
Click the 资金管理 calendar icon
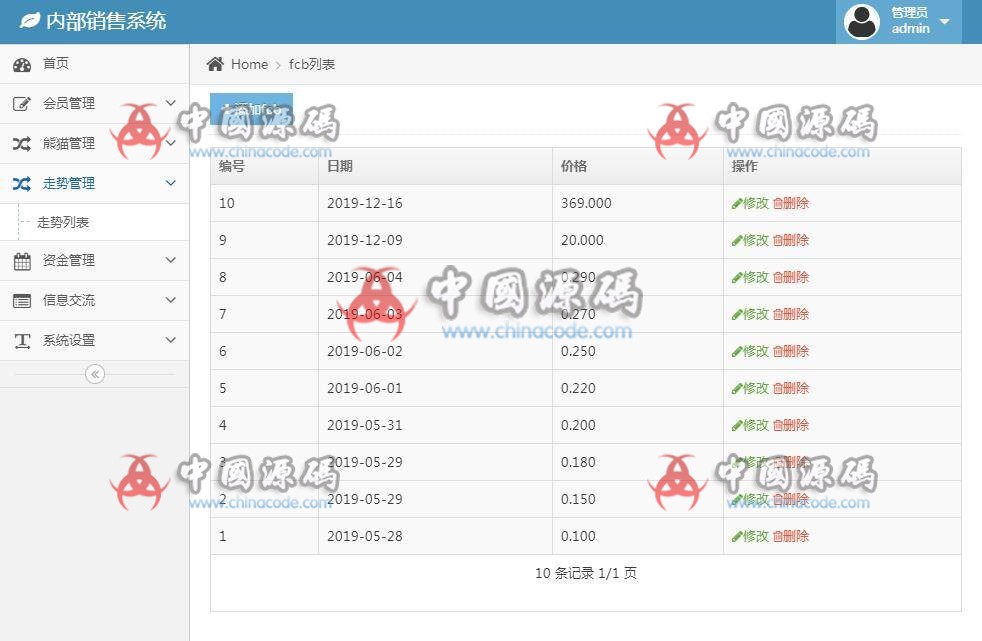click(x=22, y=261)
